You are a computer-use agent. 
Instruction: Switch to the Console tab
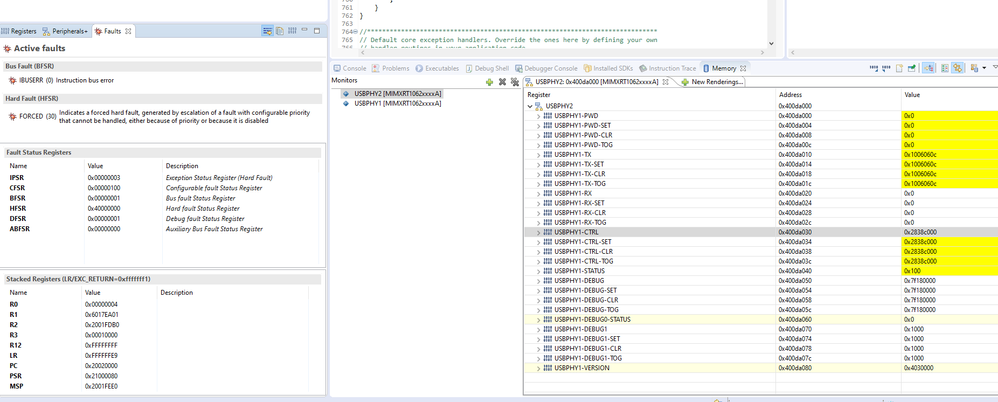tap(349, 68)
